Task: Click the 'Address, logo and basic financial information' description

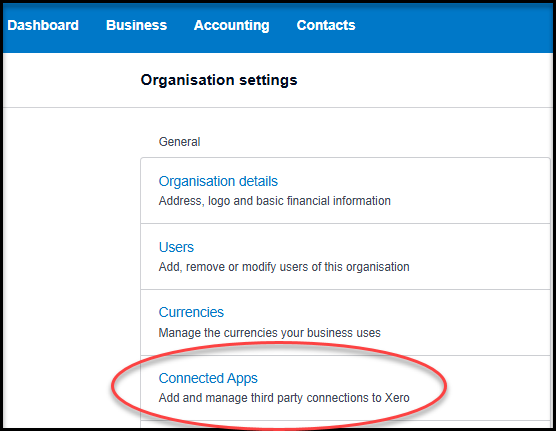Action: pyautogui.click(x=274, y=201)
